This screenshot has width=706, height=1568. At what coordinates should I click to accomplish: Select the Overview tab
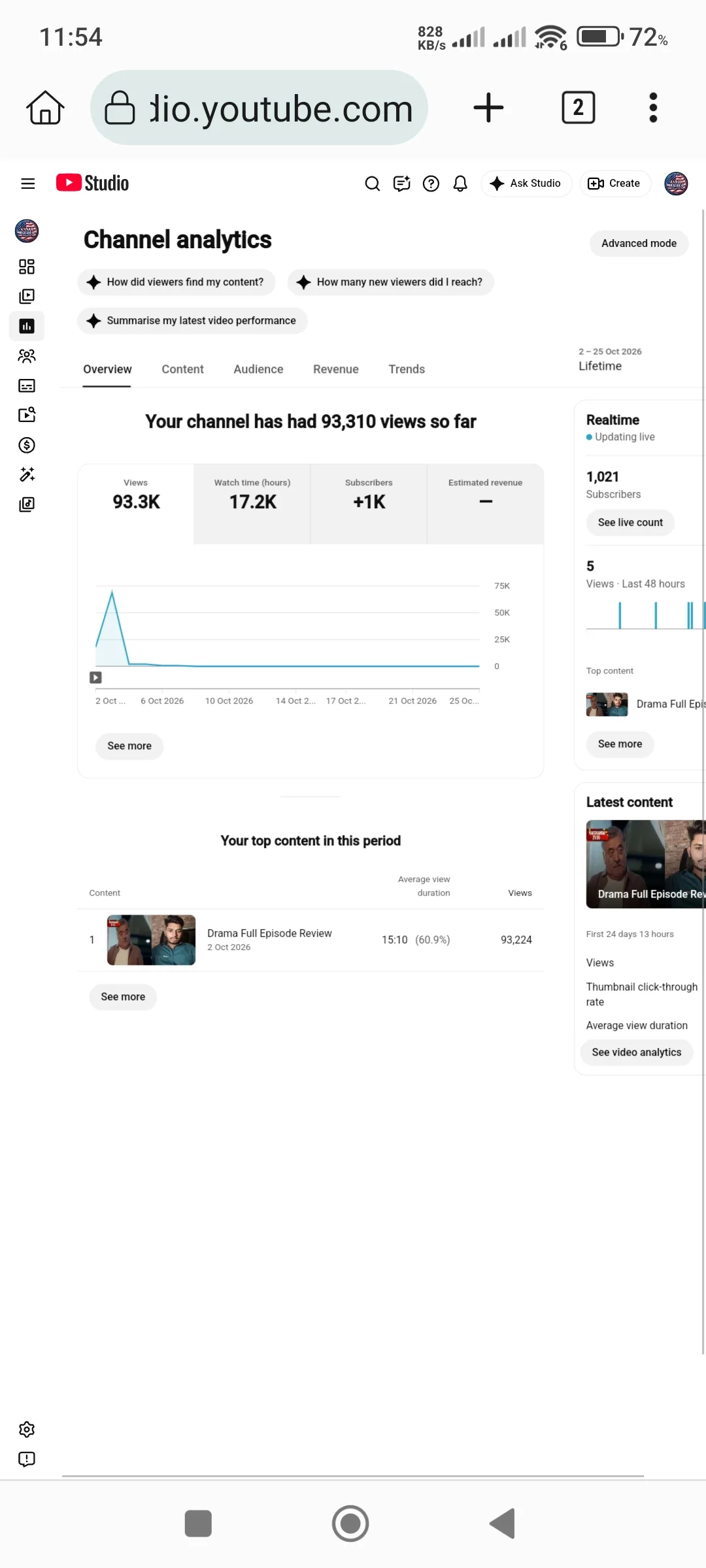coord(107,369)
